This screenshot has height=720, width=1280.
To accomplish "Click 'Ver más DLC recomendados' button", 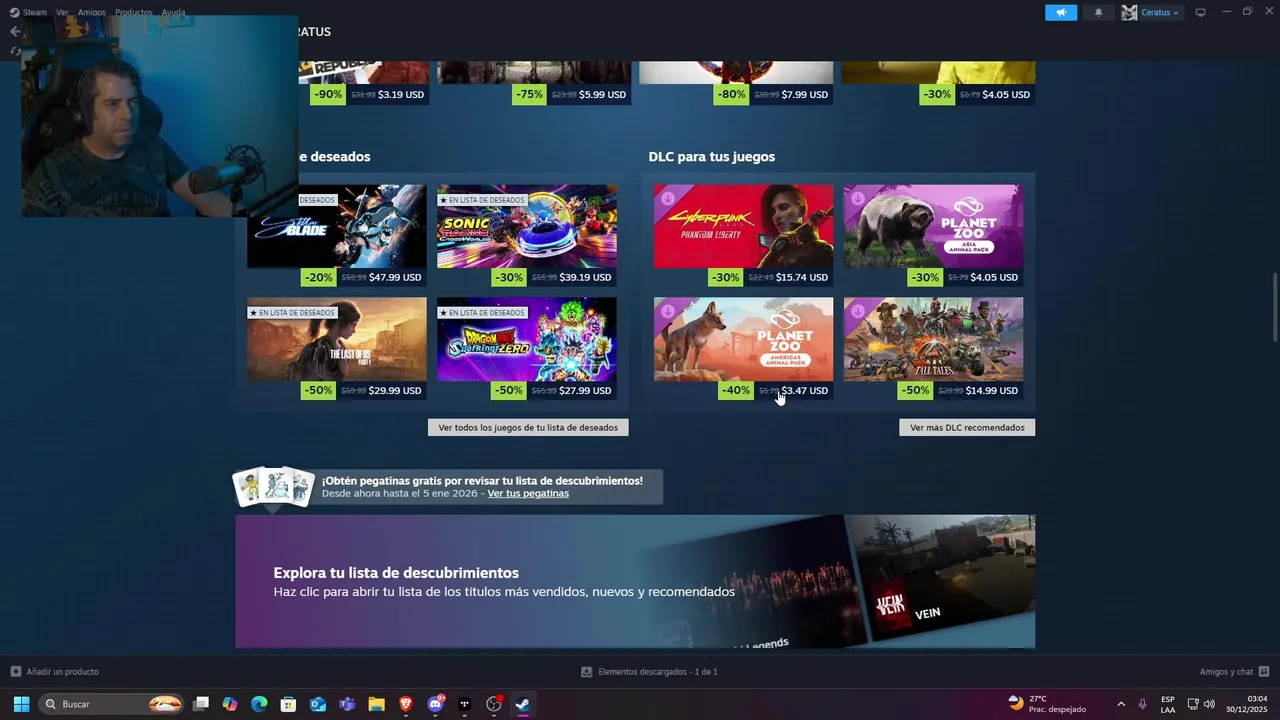I will [x=967, y=427].
